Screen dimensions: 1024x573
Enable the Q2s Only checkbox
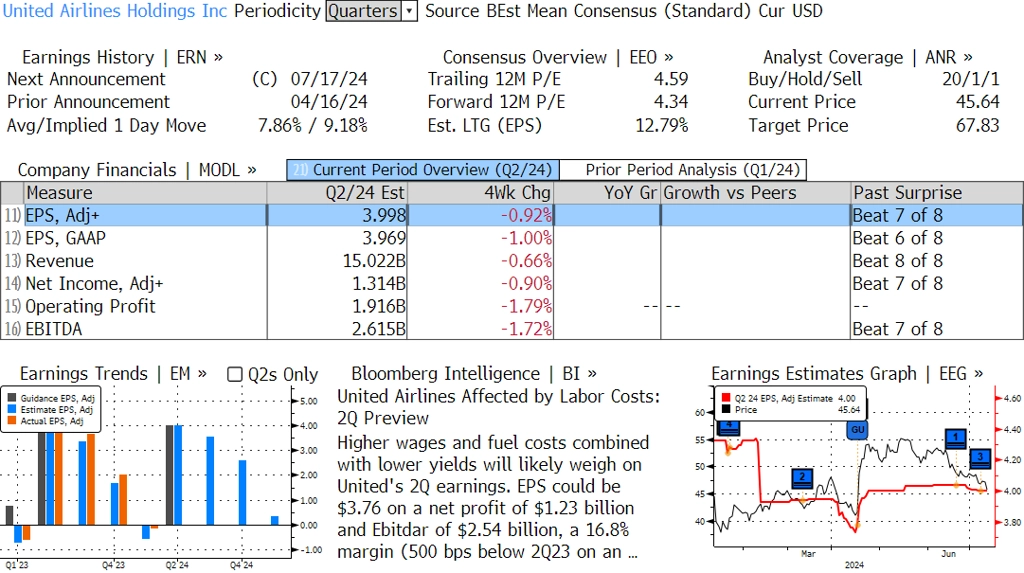[234, 374]
